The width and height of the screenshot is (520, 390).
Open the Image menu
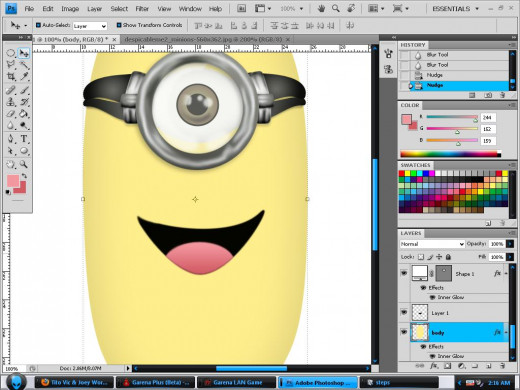click(x=70, y=9)
